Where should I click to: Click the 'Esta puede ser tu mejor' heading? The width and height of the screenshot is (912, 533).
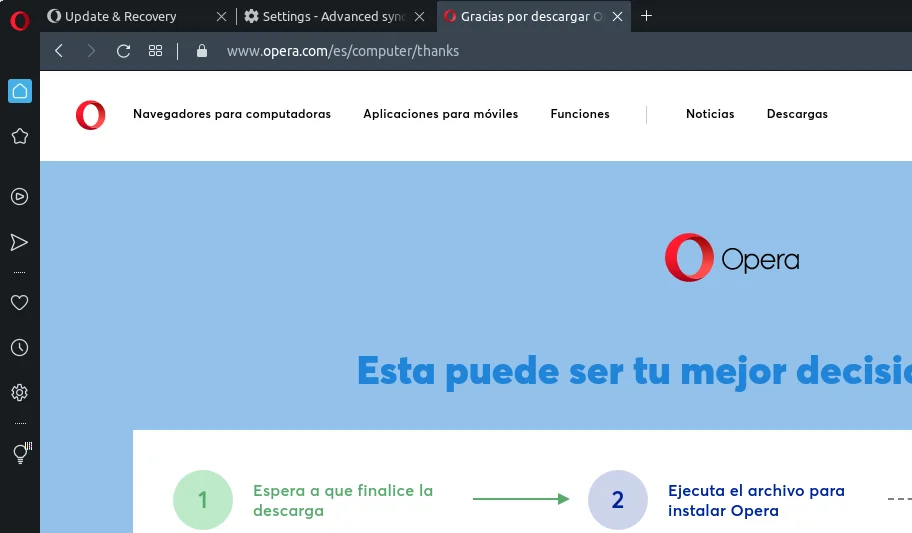634,371
